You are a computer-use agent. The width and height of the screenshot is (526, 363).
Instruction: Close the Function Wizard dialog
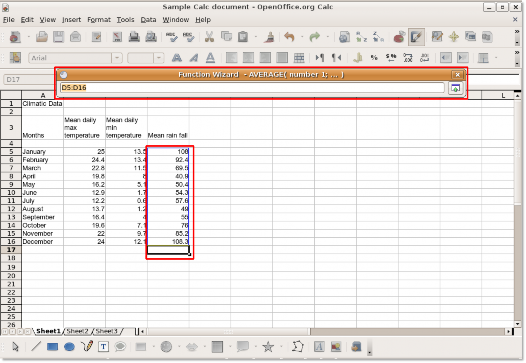tap(457, 74)
